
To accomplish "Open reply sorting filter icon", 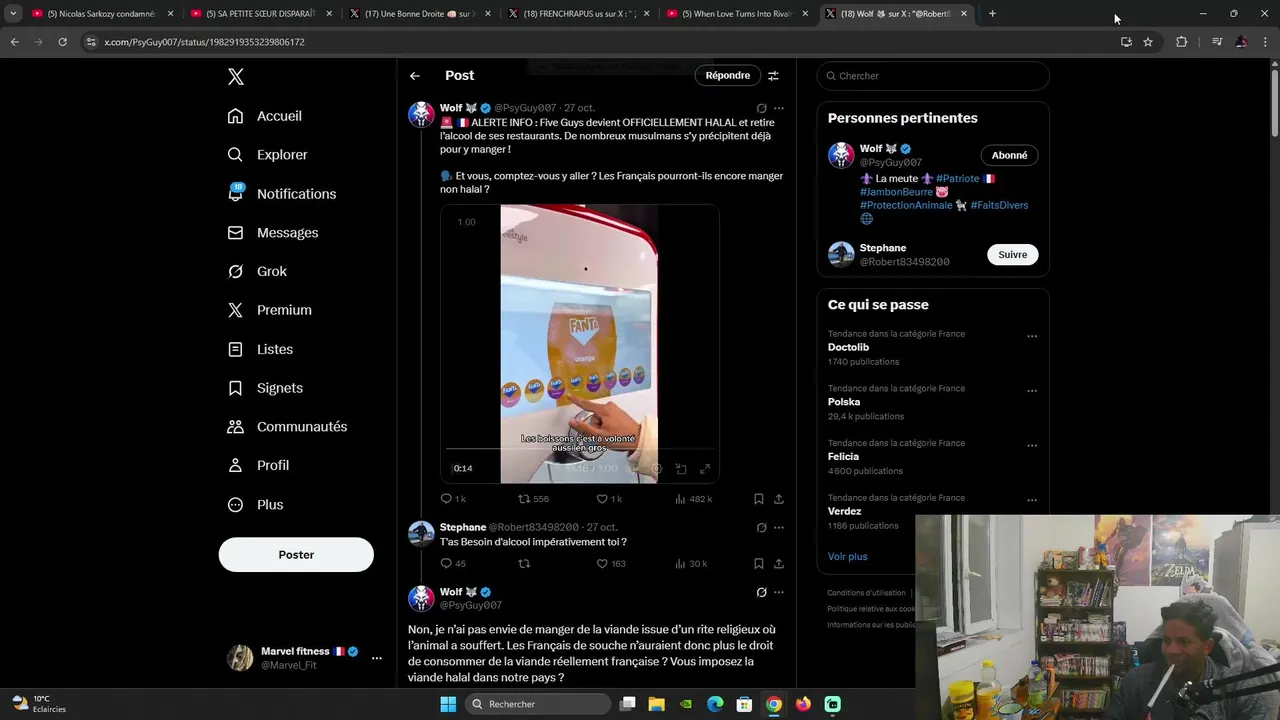I will point(773,76).
